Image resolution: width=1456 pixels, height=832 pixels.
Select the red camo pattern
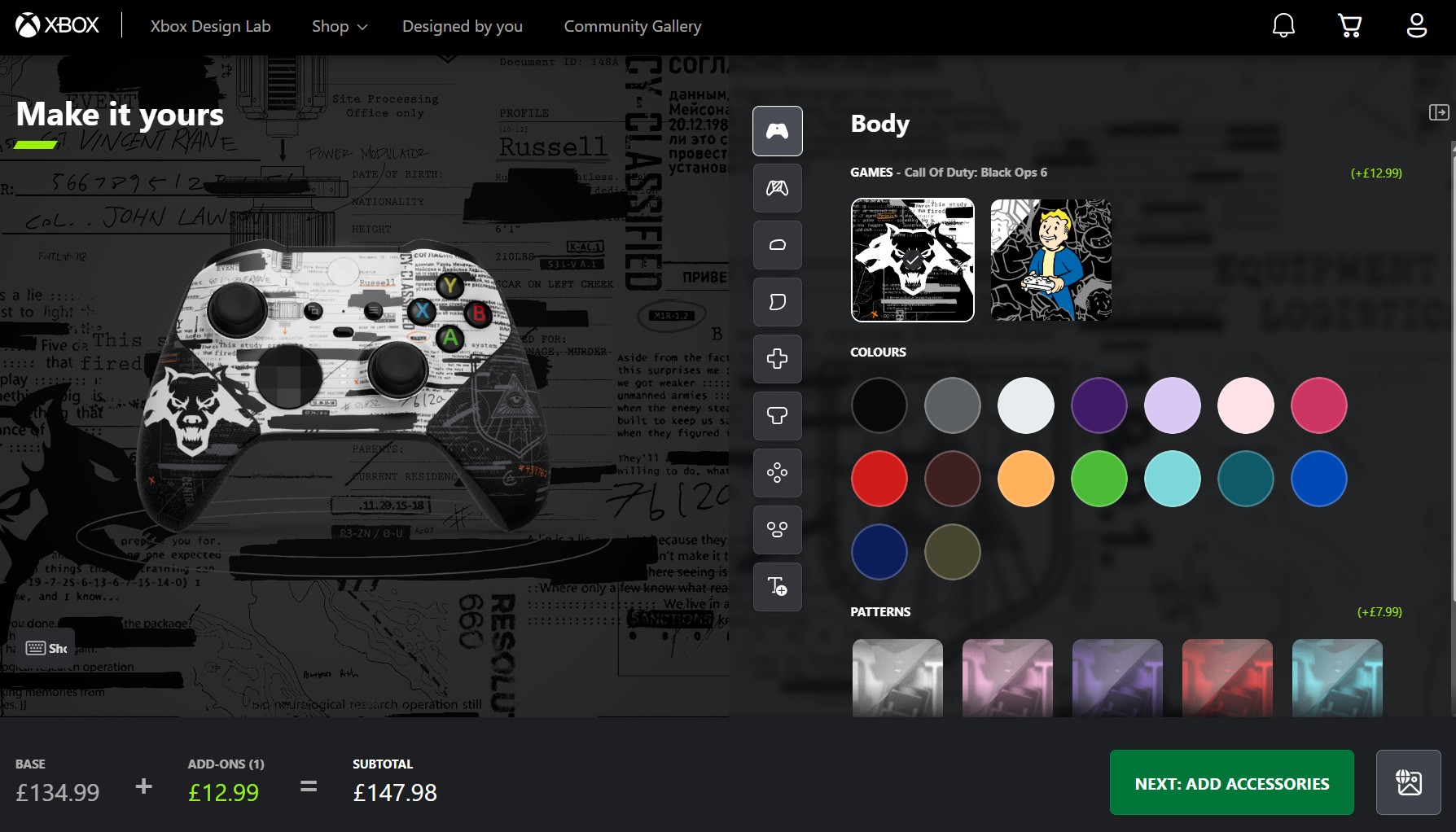(1227, 678)
